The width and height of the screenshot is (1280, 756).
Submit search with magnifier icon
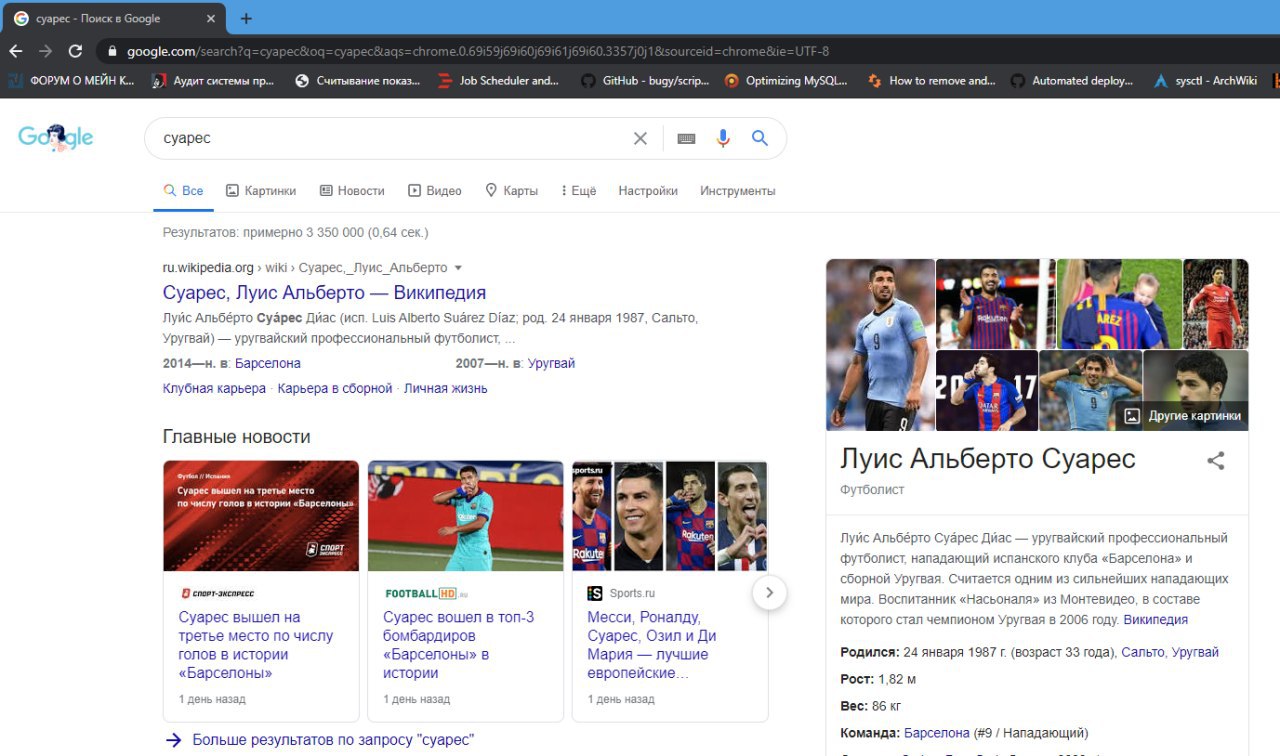point(760,138)
